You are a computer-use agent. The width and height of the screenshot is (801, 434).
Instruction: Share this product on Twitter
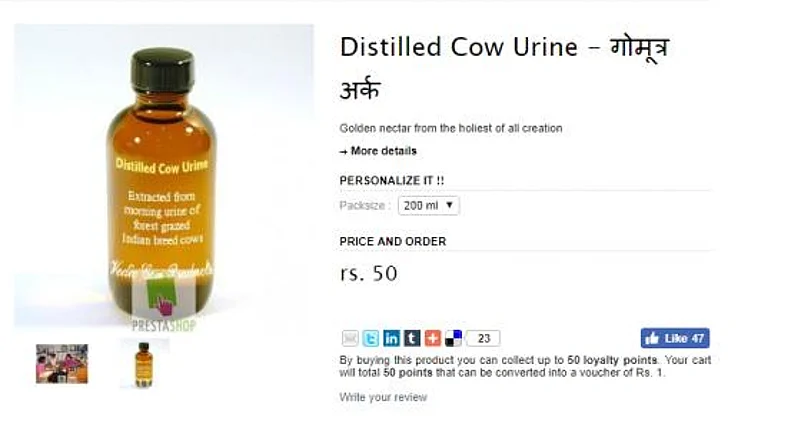371,338
